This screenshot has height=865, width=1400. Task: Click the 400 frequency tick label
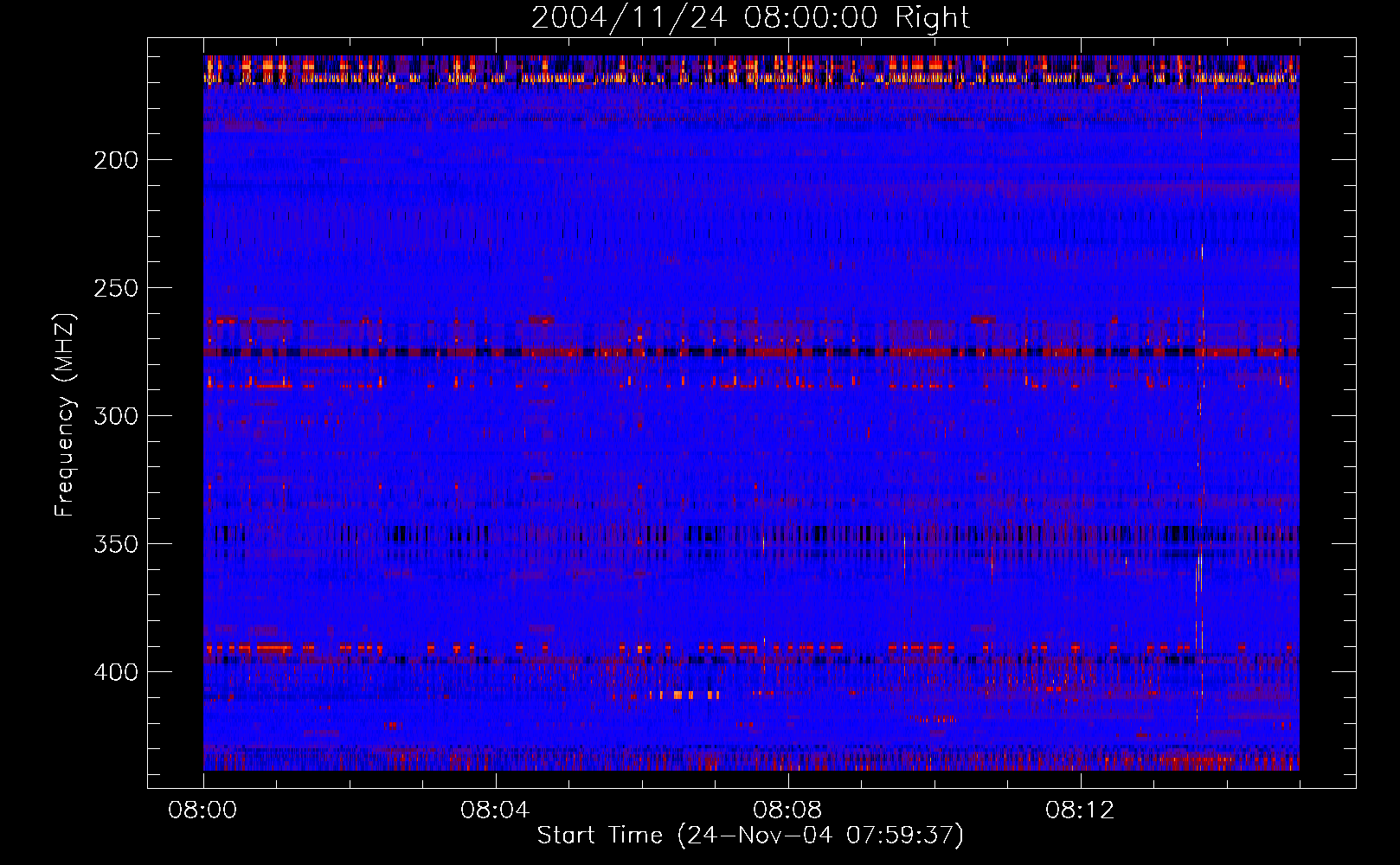pyautogui.click(x=116, y=672)
